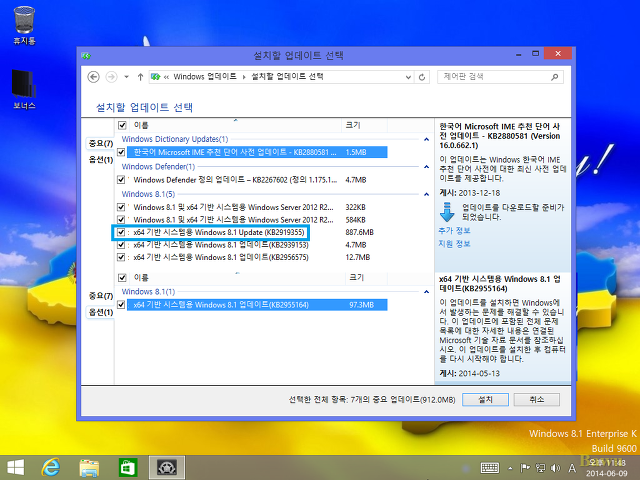Open the Recycle Bin desktop icon
Image resolution: width=640 pixels, height=480 pixels.
coord(24,25)
